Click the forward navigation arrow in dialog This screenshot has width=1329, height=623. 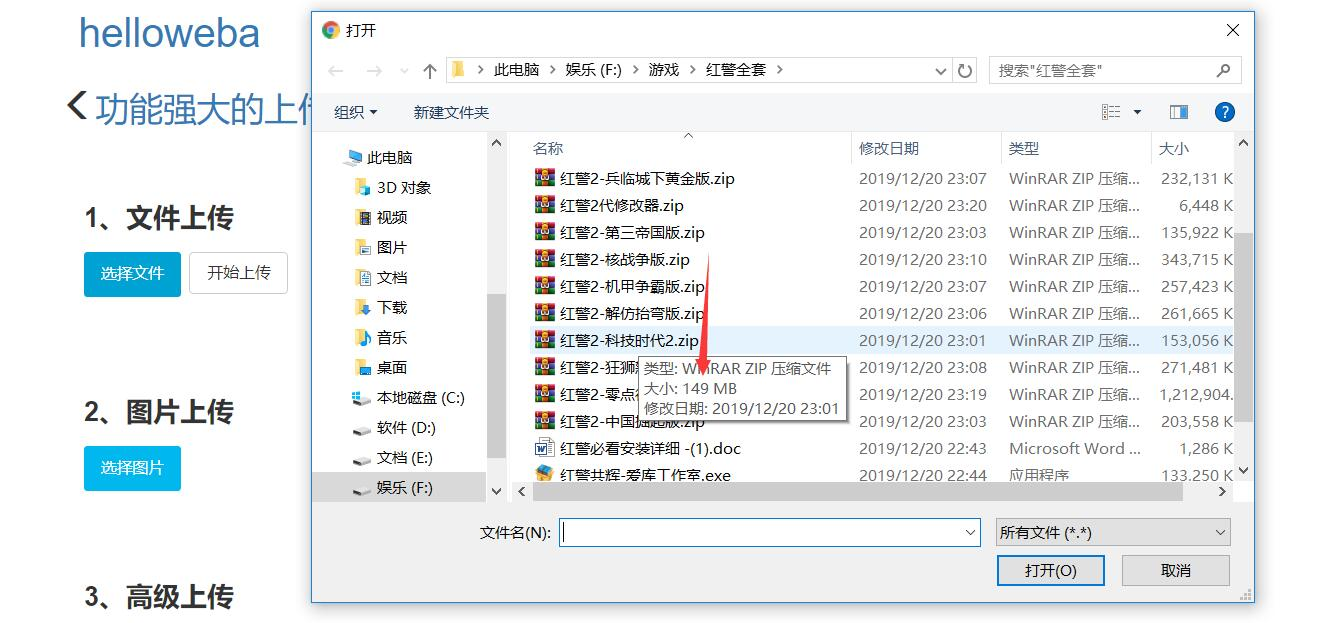[374, 70]
